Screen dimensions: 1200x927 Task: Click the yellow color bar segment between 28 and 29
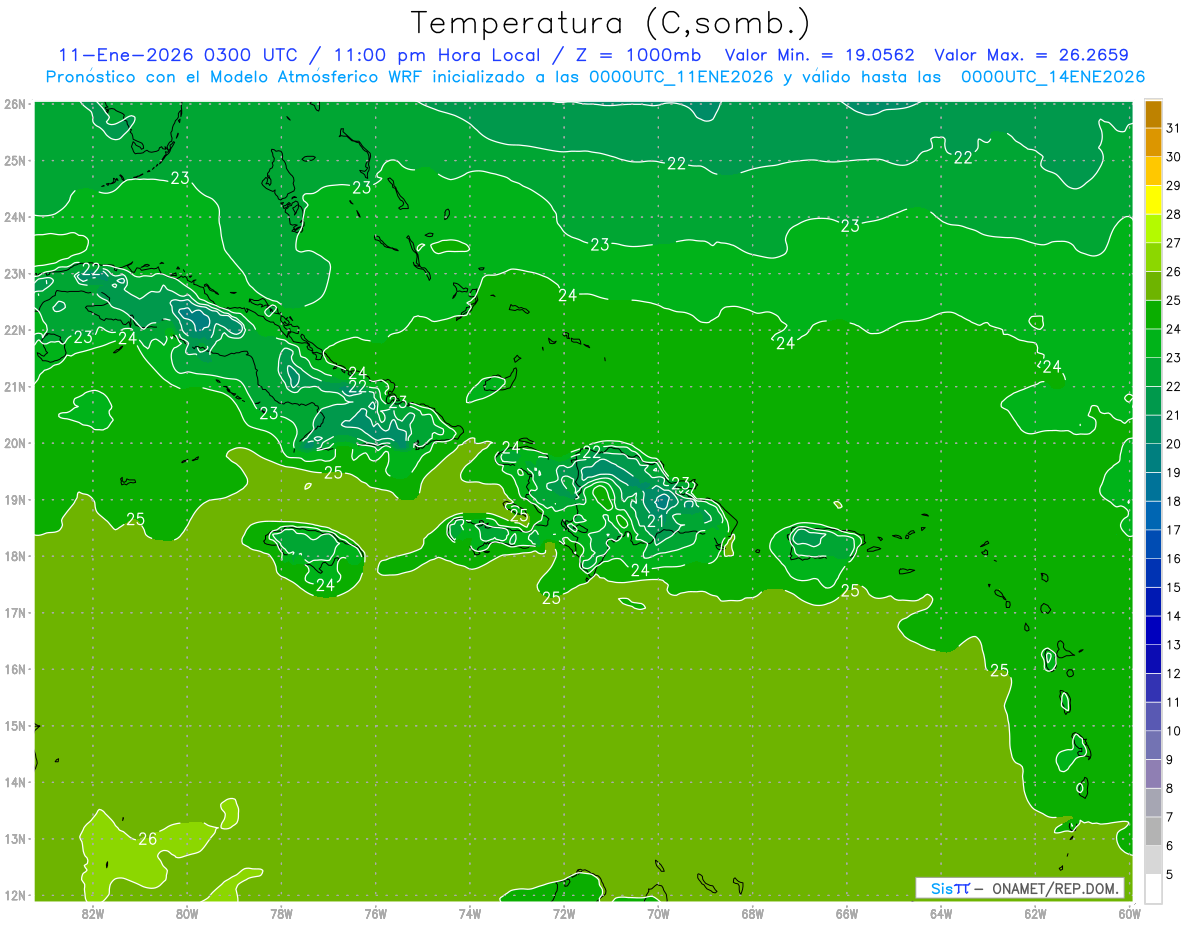tap(1153, 200)
